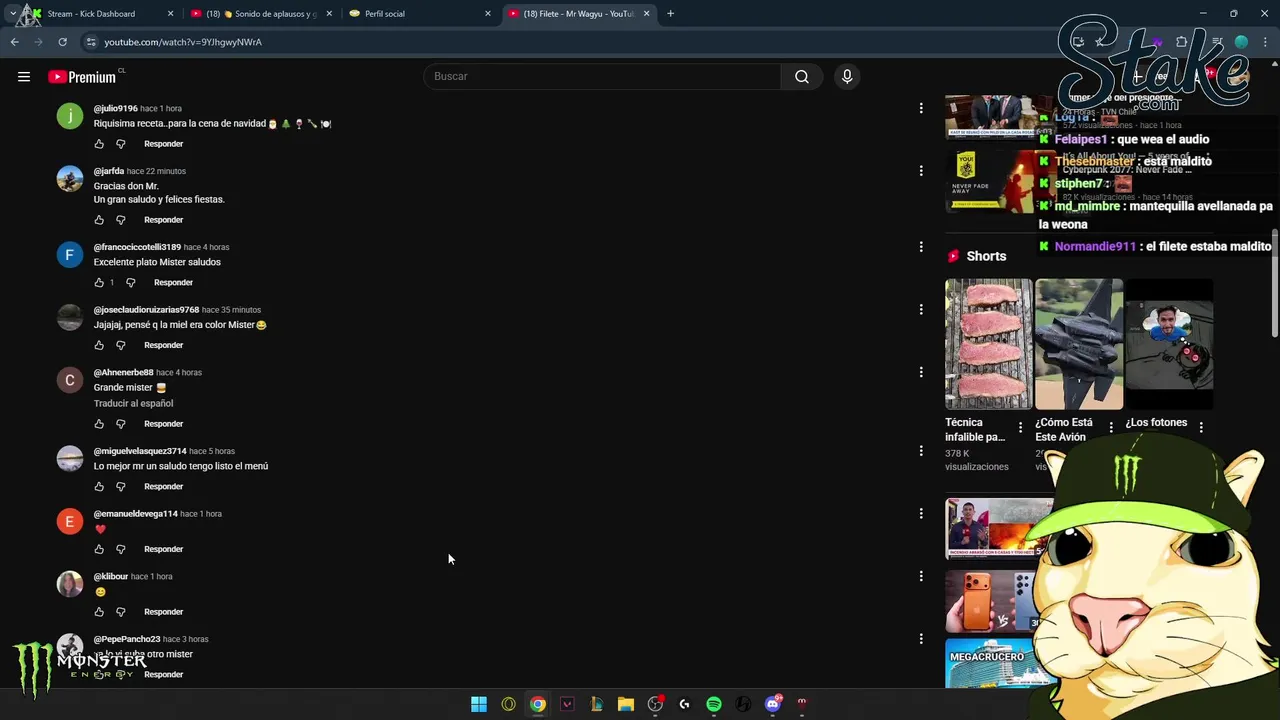Like @francociccotelli3189's comment
The height and width of the screenshot is (720, 1280).
tap(99, 283)
